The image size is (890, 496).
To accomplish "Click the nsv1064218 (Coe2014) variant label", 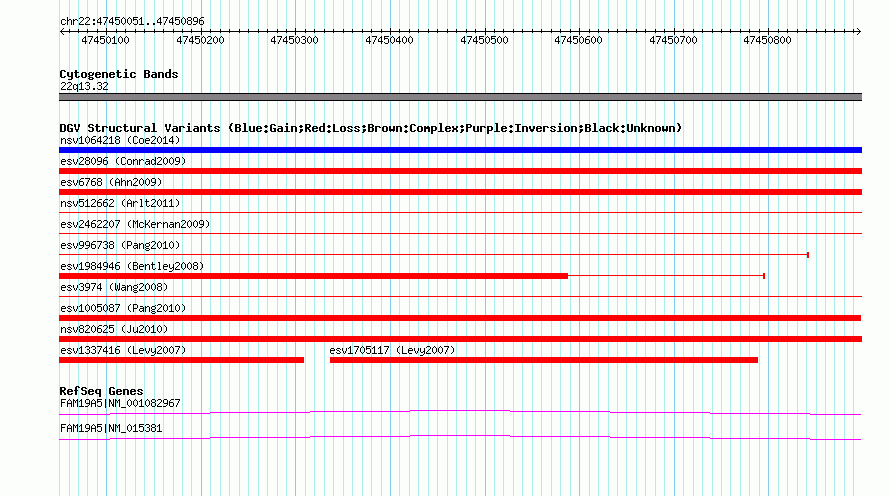I will (120, 140).
